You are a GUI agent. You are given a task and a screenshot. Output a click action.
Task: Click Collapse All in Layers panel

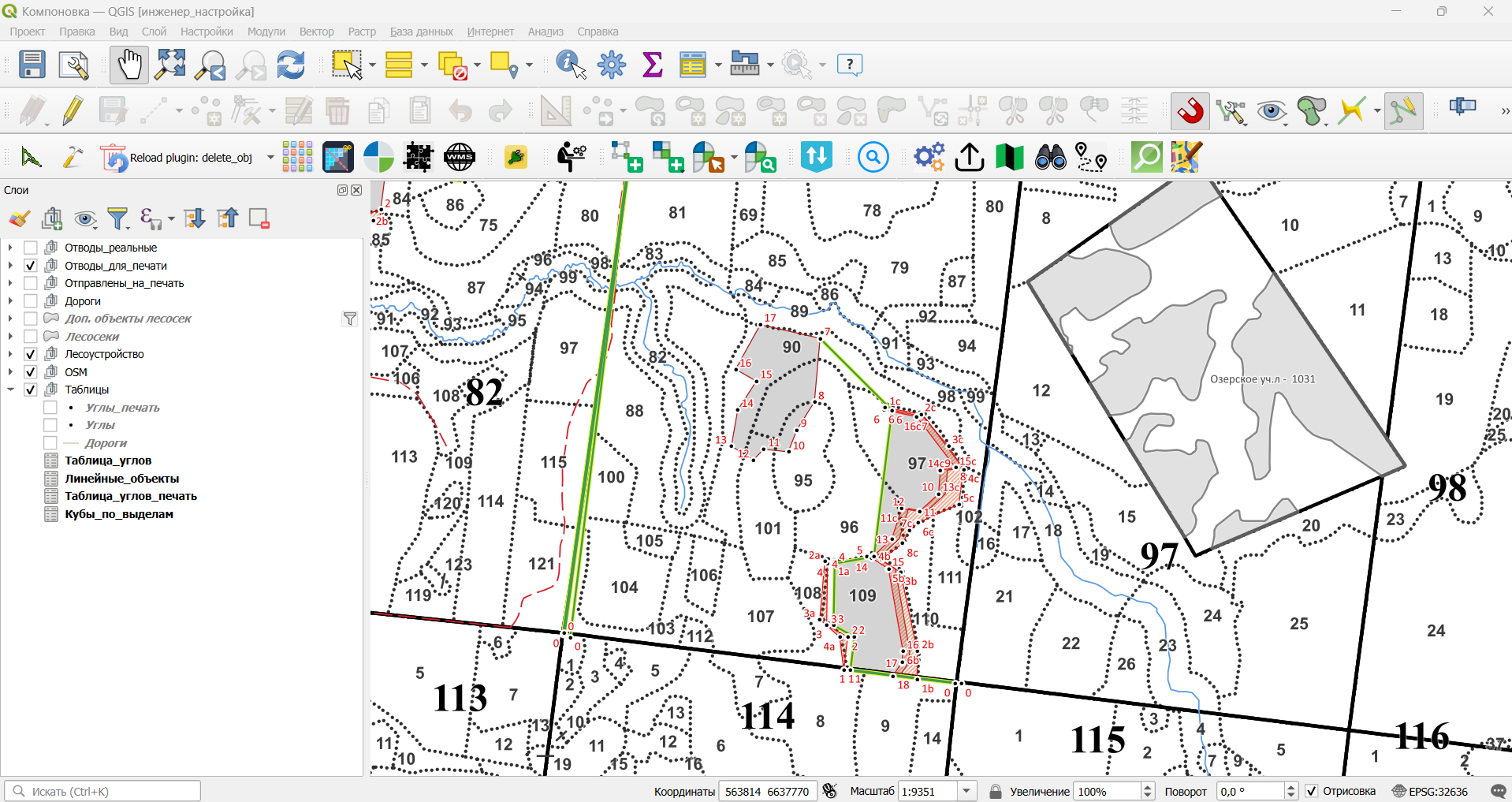227,218
